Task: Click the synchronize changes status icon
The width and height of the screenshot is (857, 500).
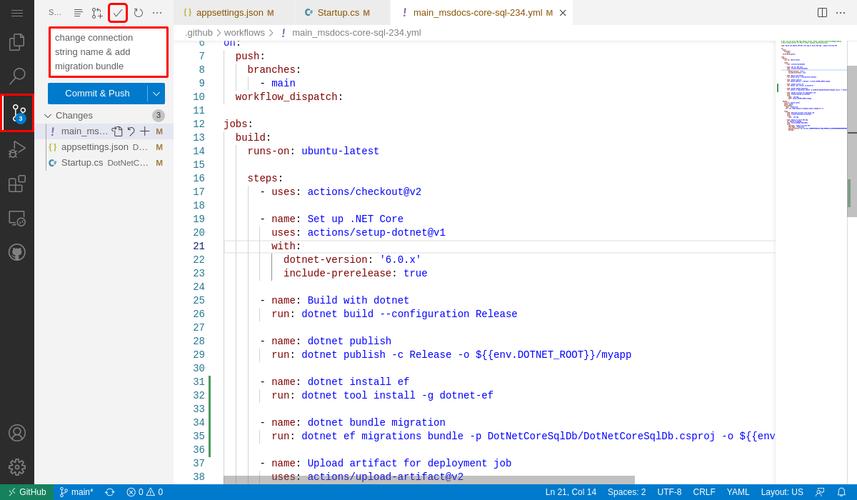Action: point(110,492)
